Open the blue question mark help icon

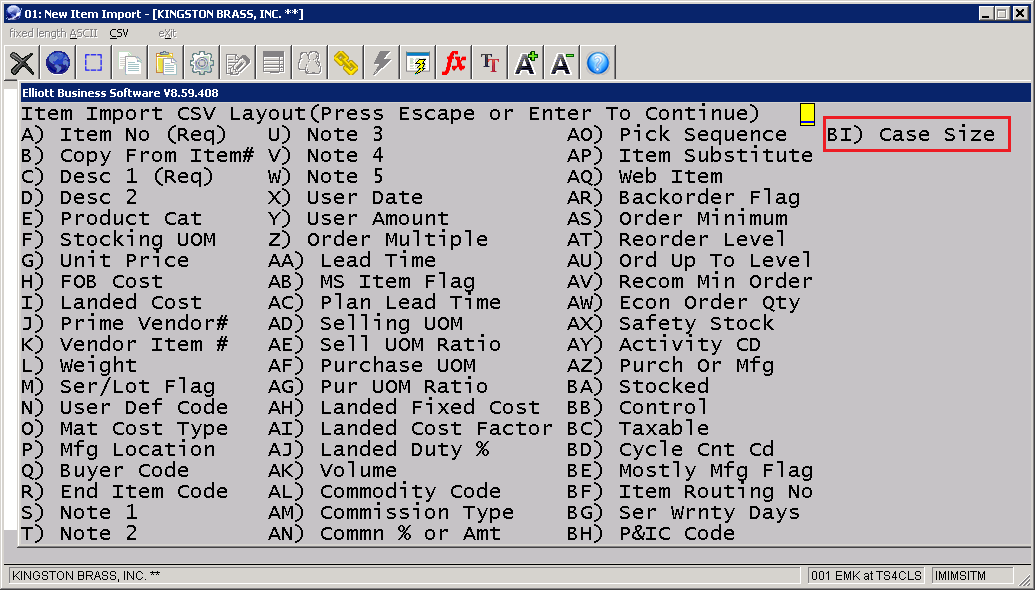point(597,63)
